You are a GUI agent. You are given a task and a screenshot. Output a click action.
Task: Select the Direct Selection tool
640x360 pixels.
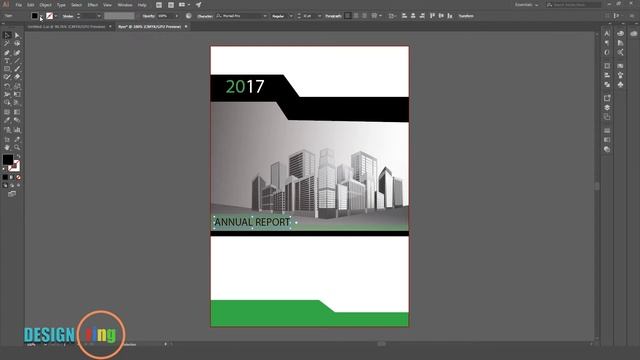pos(17,36)
